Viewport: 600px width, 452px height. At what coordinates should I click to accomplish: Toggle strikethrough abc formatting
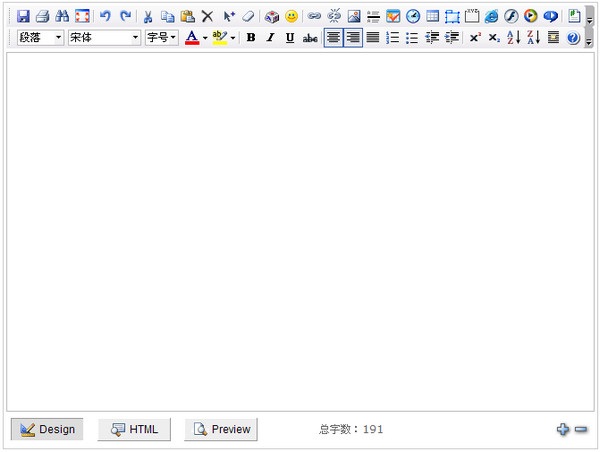coord(310,38)
